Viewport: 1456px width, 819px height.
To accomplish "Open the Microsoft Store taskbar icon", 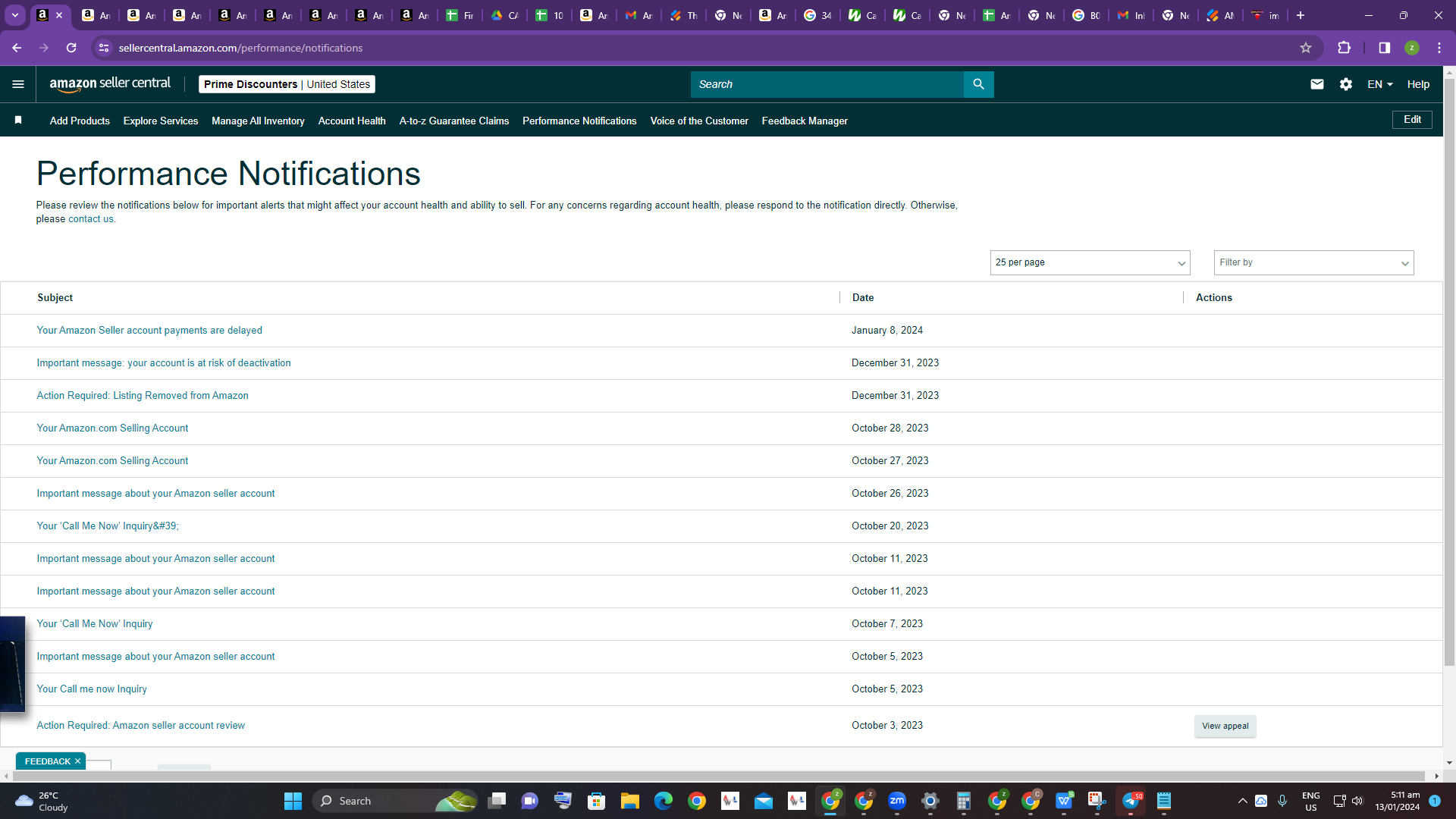I will click(597, 801).
